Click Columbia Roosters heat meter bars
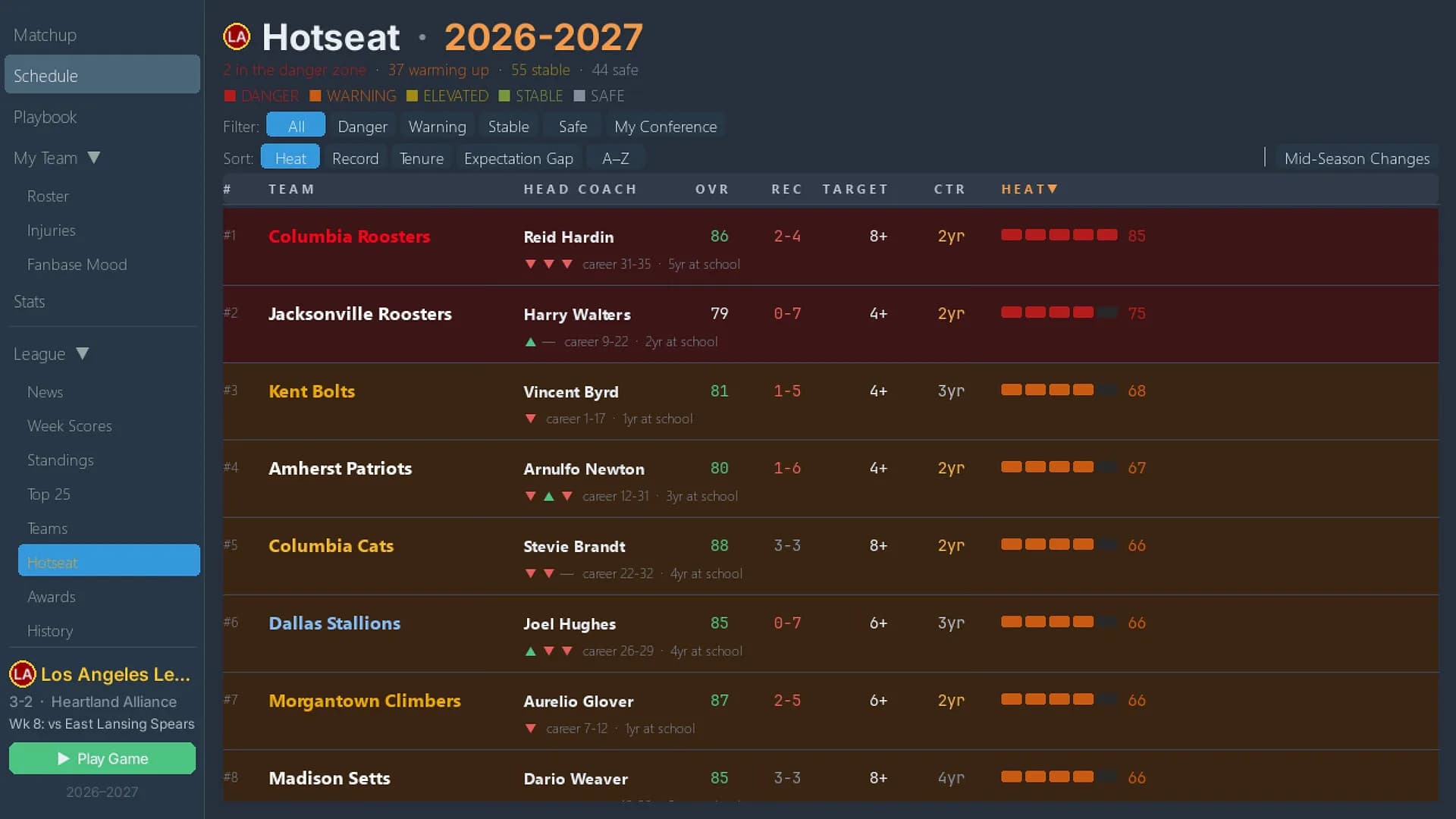1456x819 pixels. tap(1059, 235)
